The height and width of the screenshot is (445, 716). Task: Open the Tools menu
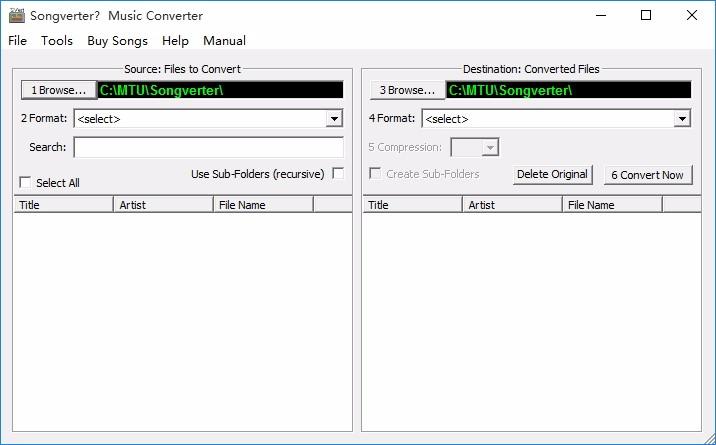57,41
